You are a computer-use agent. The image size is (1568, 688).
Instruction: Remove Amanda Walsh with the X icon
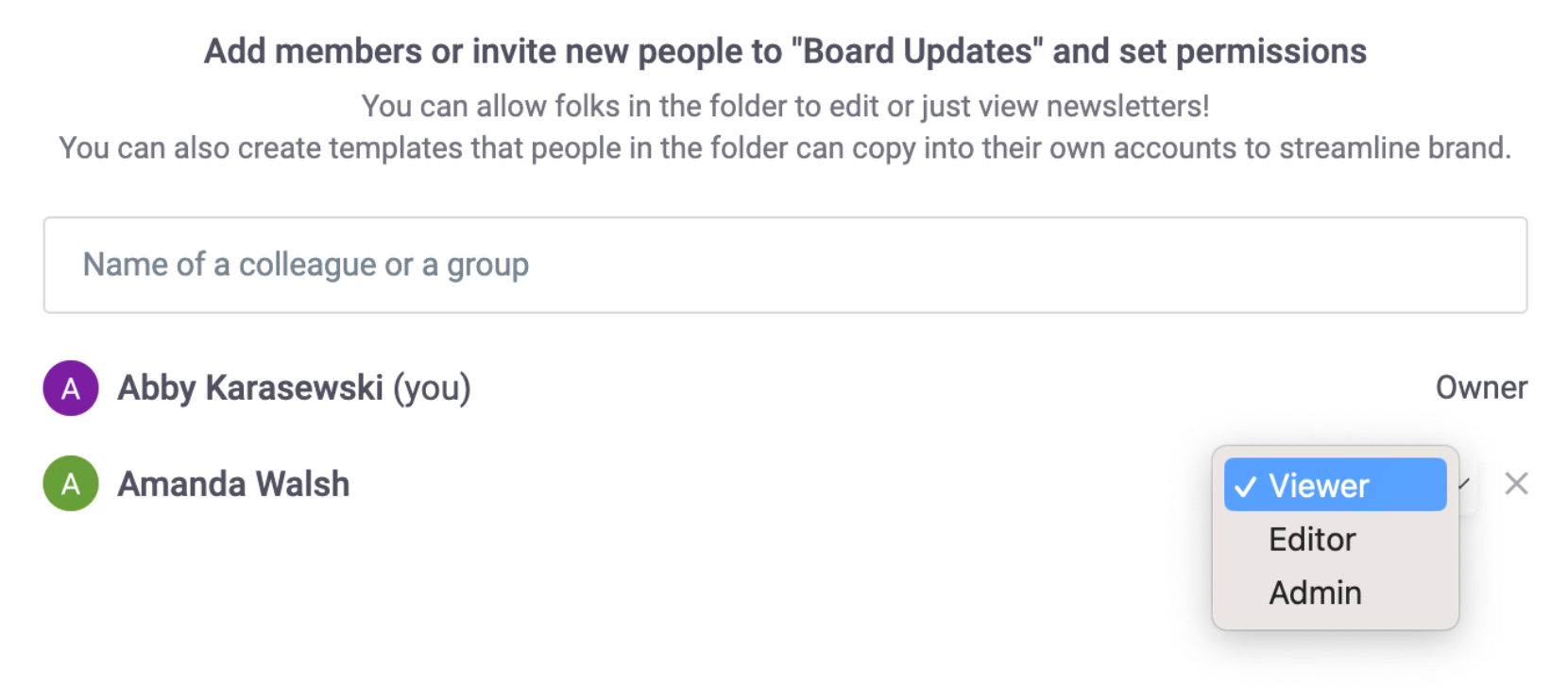[x=1516, y=484]
